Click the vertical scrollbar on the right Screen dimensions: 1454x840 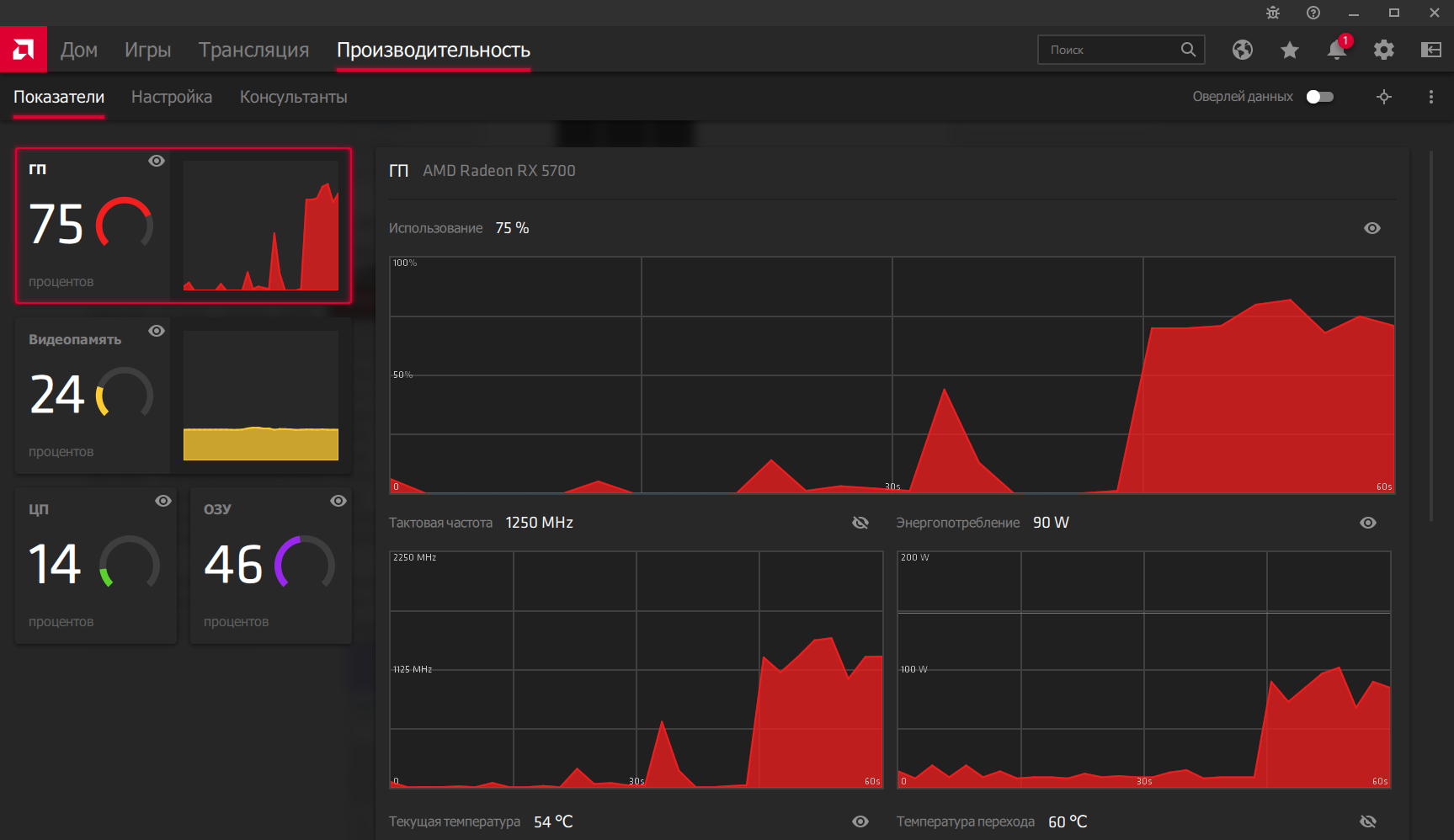1431,337
